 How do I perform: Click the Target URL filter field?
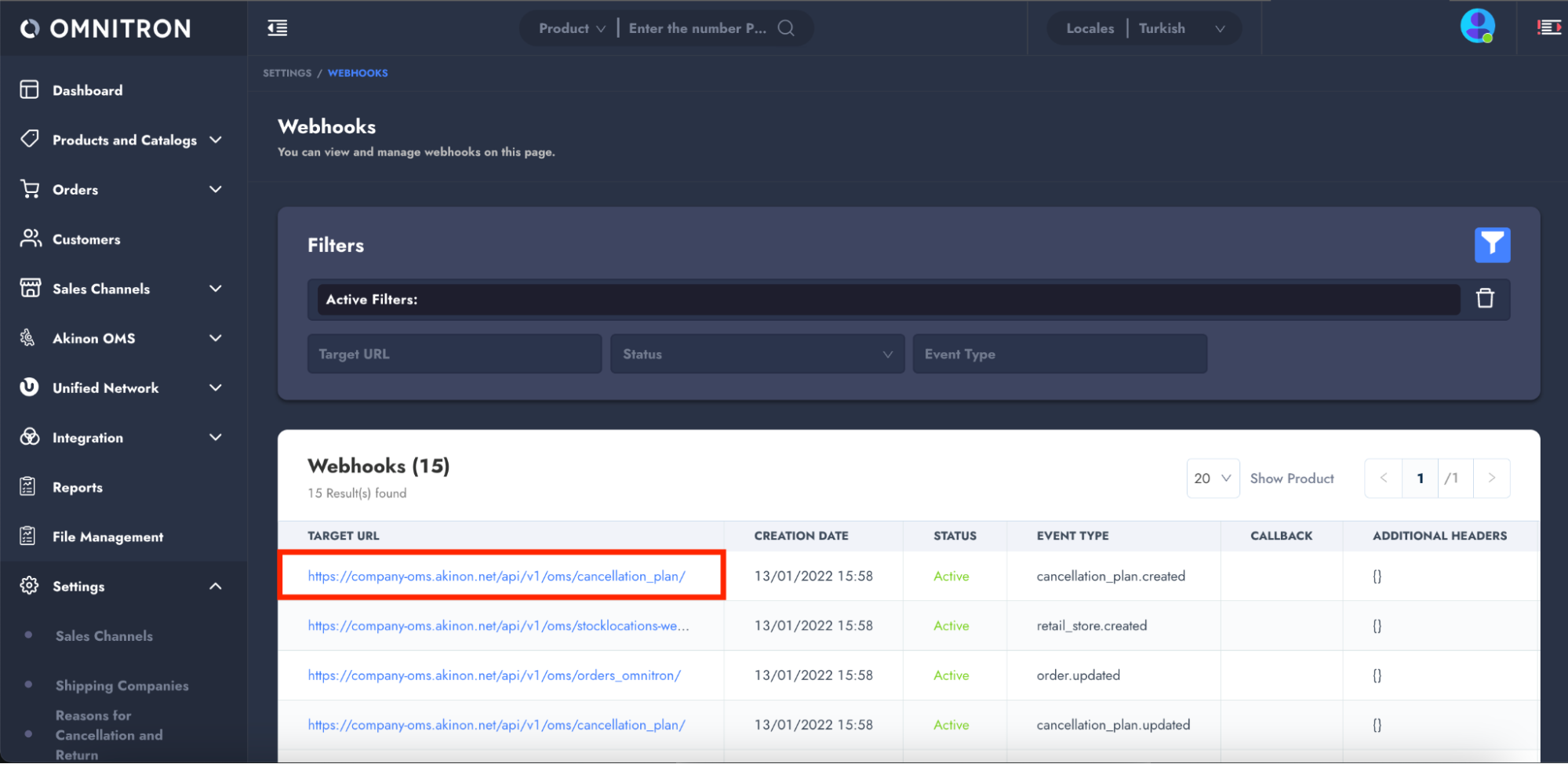coord(454,355)
